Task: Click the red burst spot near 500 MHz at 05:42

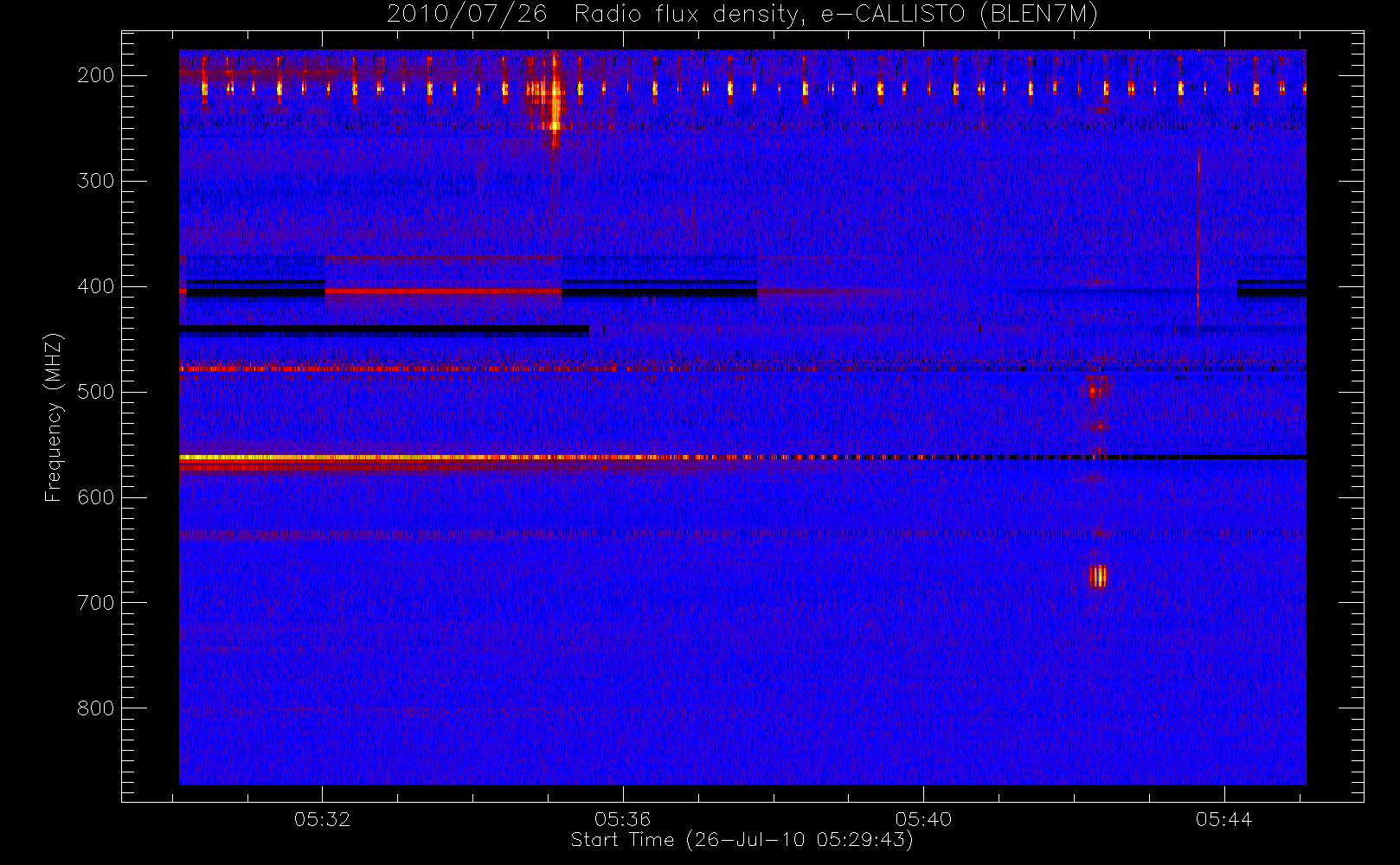Action: pos(1096,390)
